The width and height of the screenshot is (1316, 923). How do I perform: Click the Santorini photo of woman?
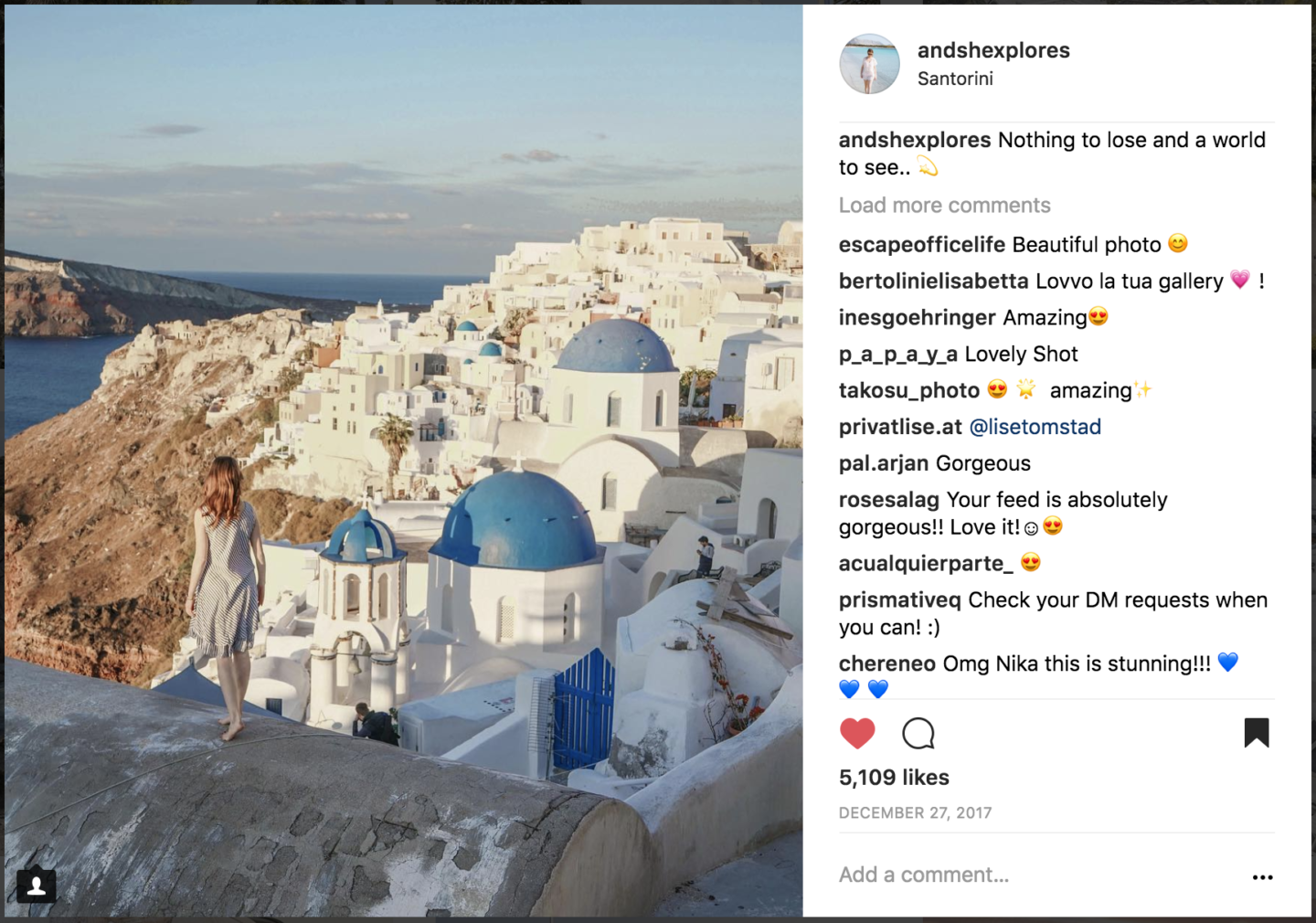403,461
